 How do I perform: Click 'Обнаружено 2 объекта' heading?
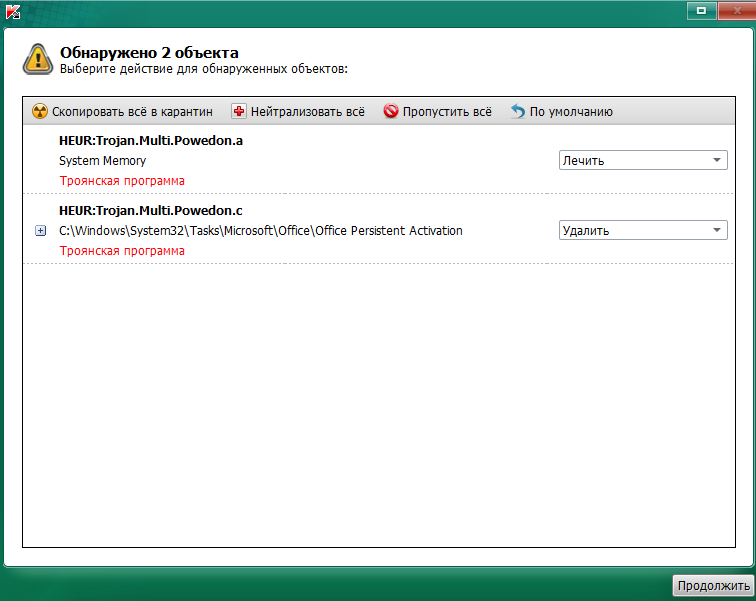click(x=149, y=53)
